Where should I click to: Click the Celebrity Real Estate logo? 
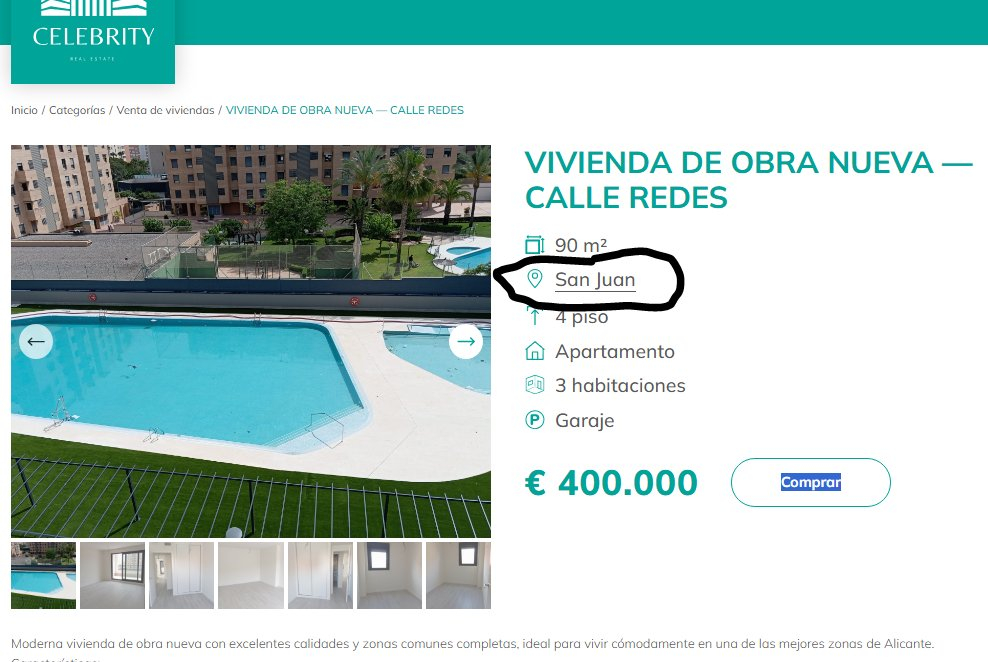(x=93, y=39)
